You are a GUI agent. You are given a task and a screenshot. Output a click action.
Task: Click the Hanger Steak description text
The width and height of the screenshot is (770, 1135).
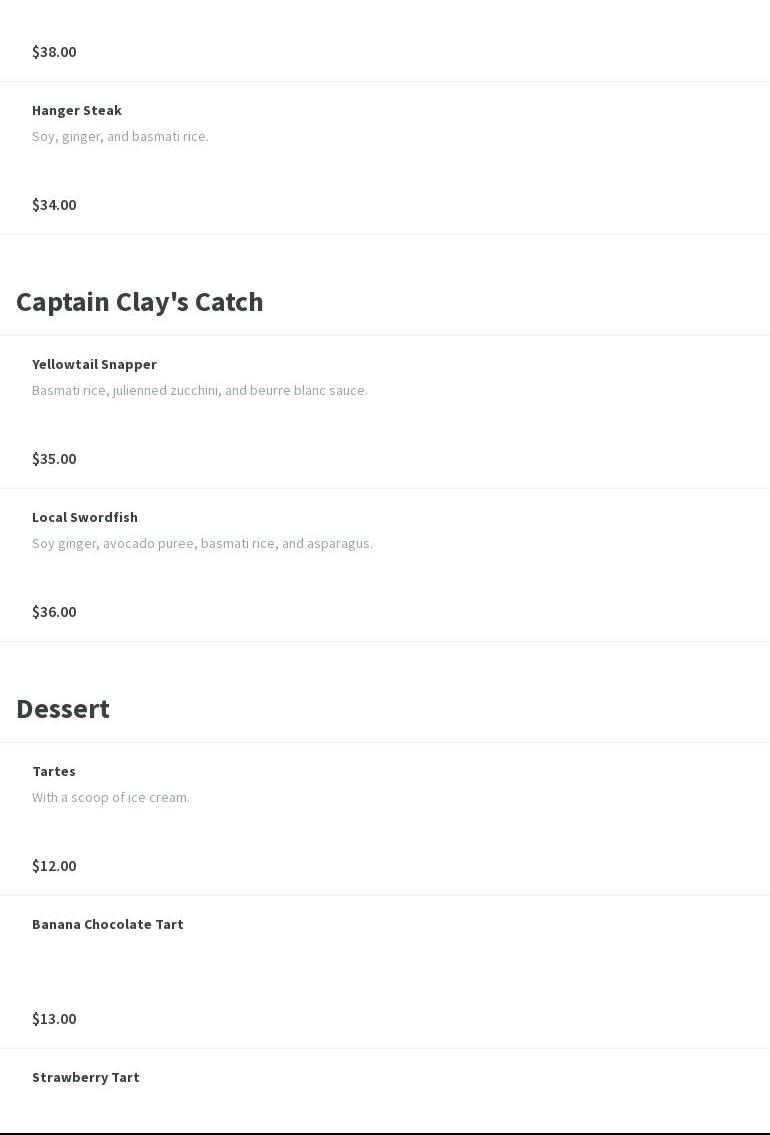[x=120, y=136]
